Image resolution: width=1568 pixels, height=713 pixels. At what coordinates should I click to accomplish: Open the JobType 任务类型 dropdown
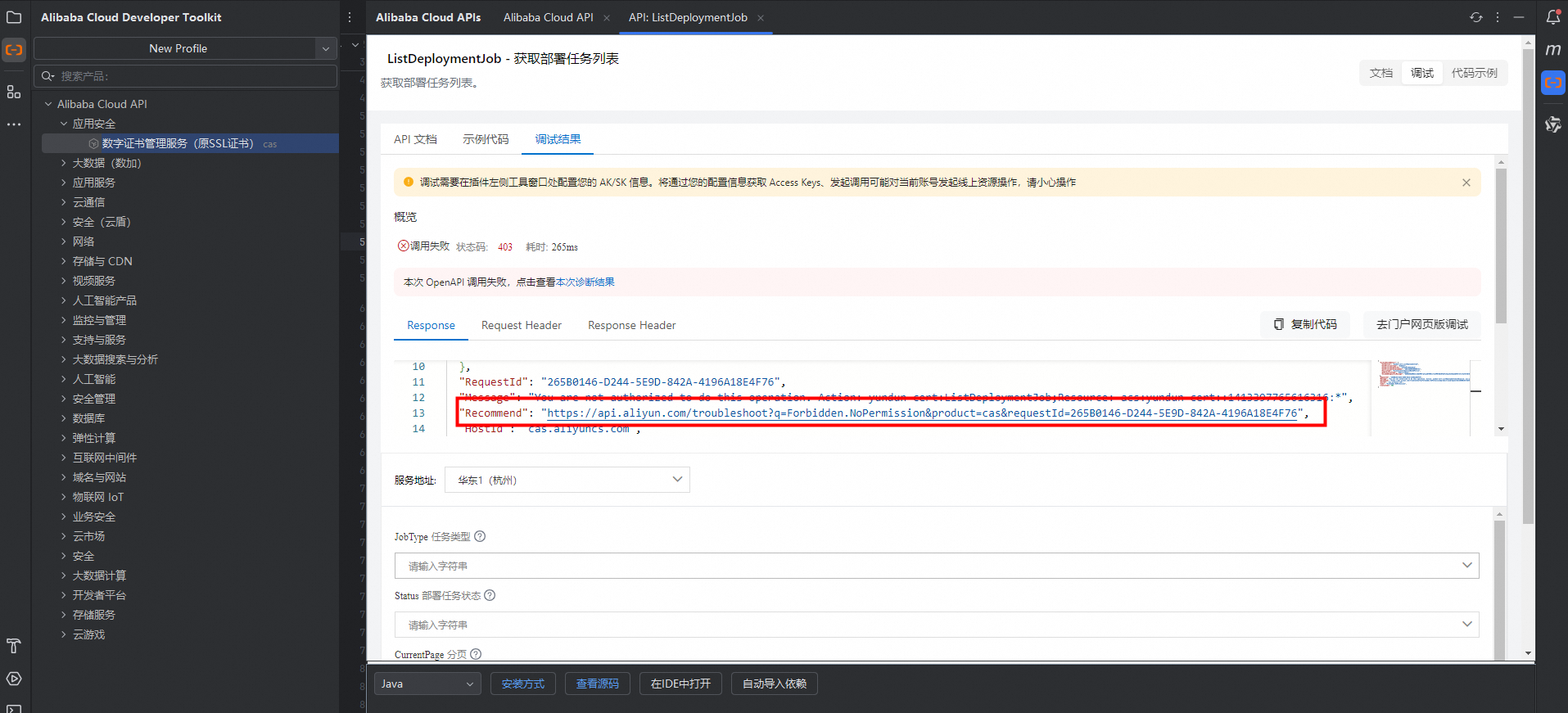[x=937, y=566]
